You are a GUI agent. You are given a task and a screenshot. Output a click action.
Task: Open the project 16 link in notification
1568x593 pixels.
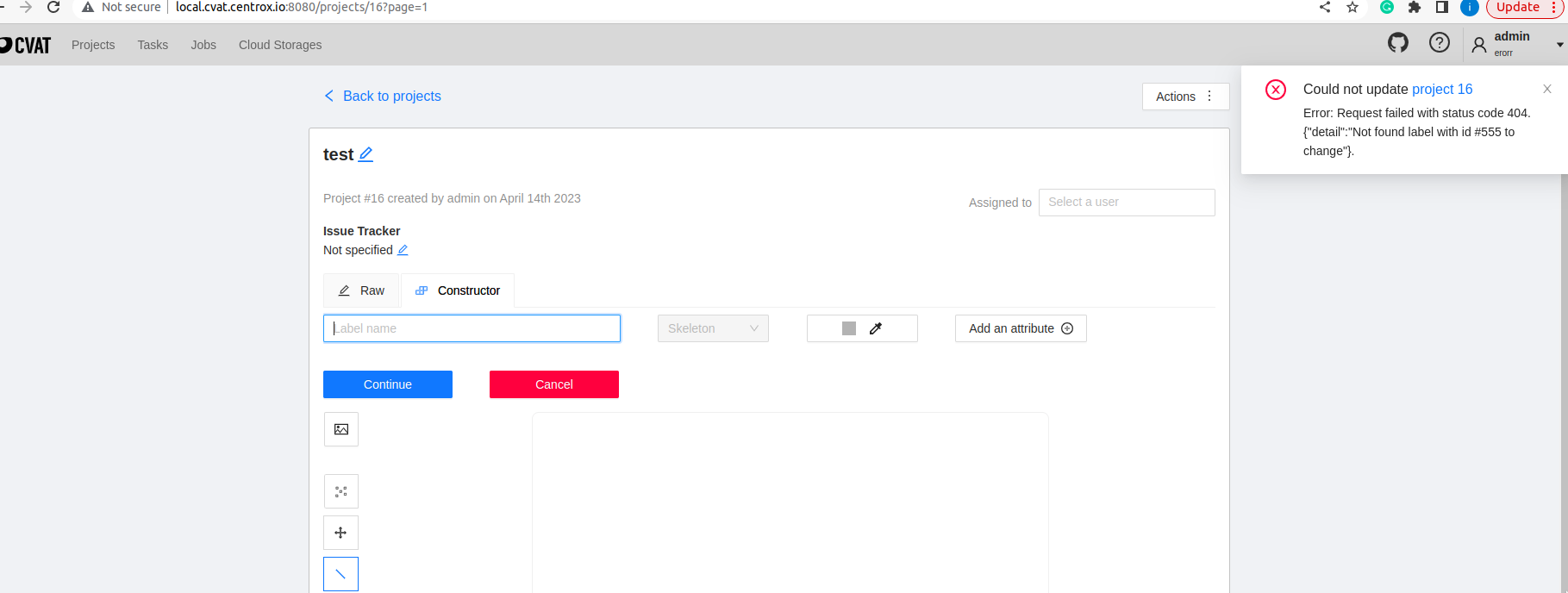tap(1442, 89)
